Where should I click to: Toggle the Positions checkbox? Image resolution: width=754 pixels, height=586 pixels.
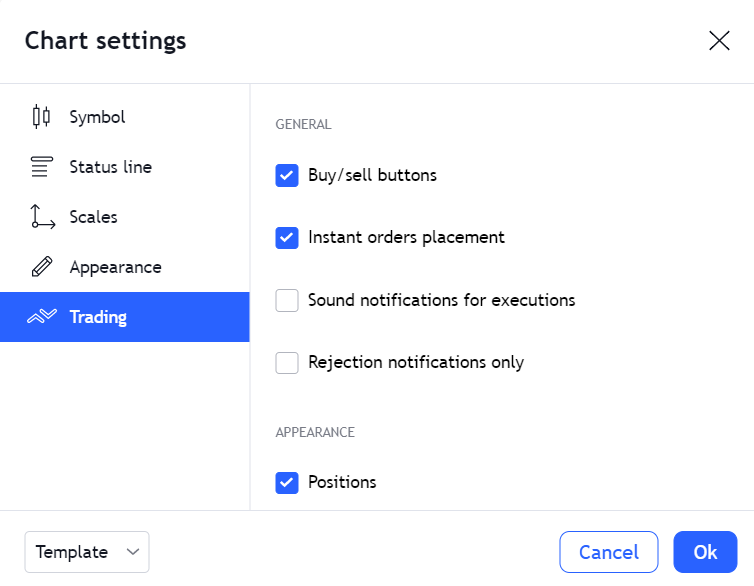point(287,483)
